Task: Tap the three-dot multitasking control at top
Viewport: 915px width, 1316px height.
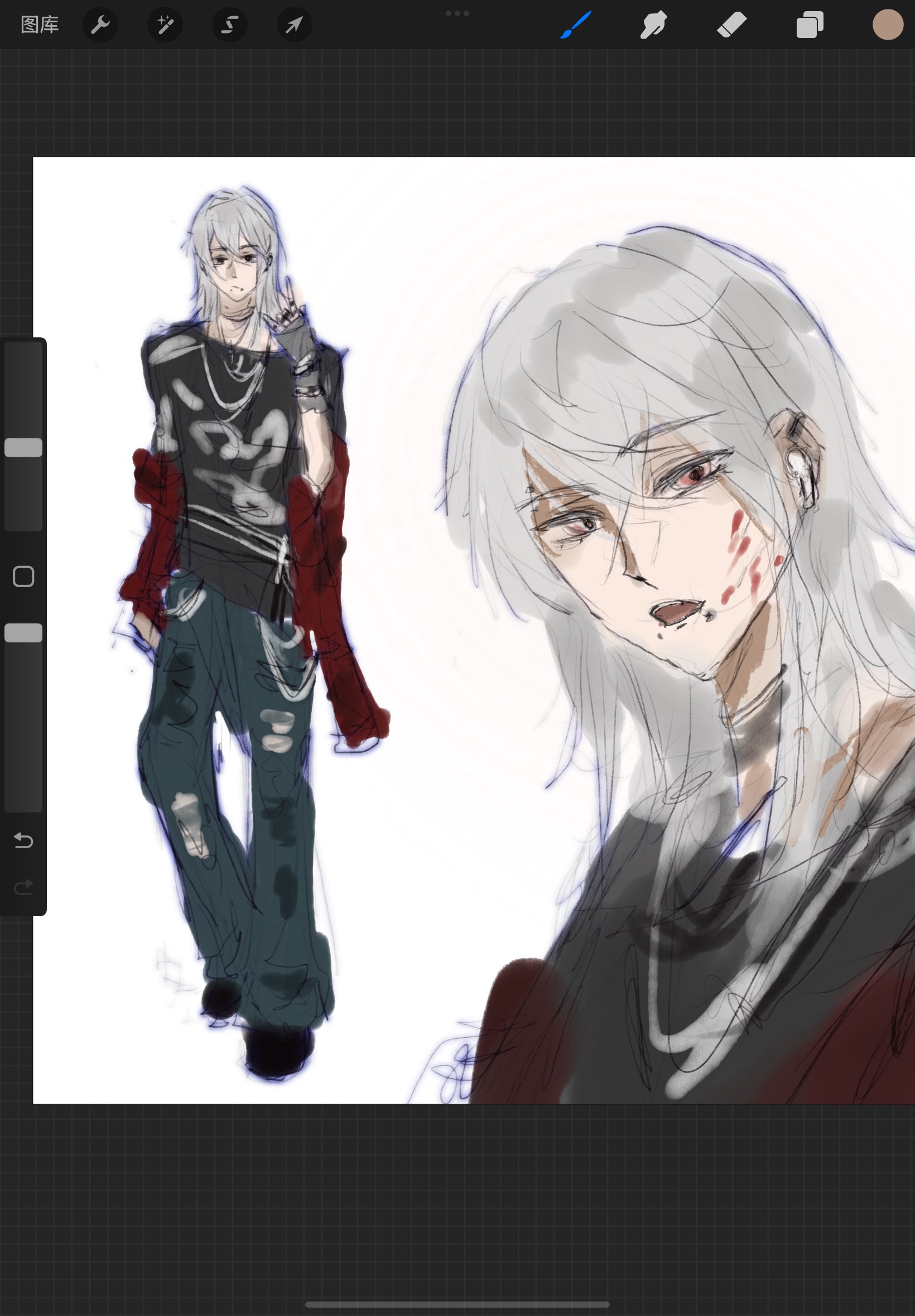Action: [x=458, y=13]
